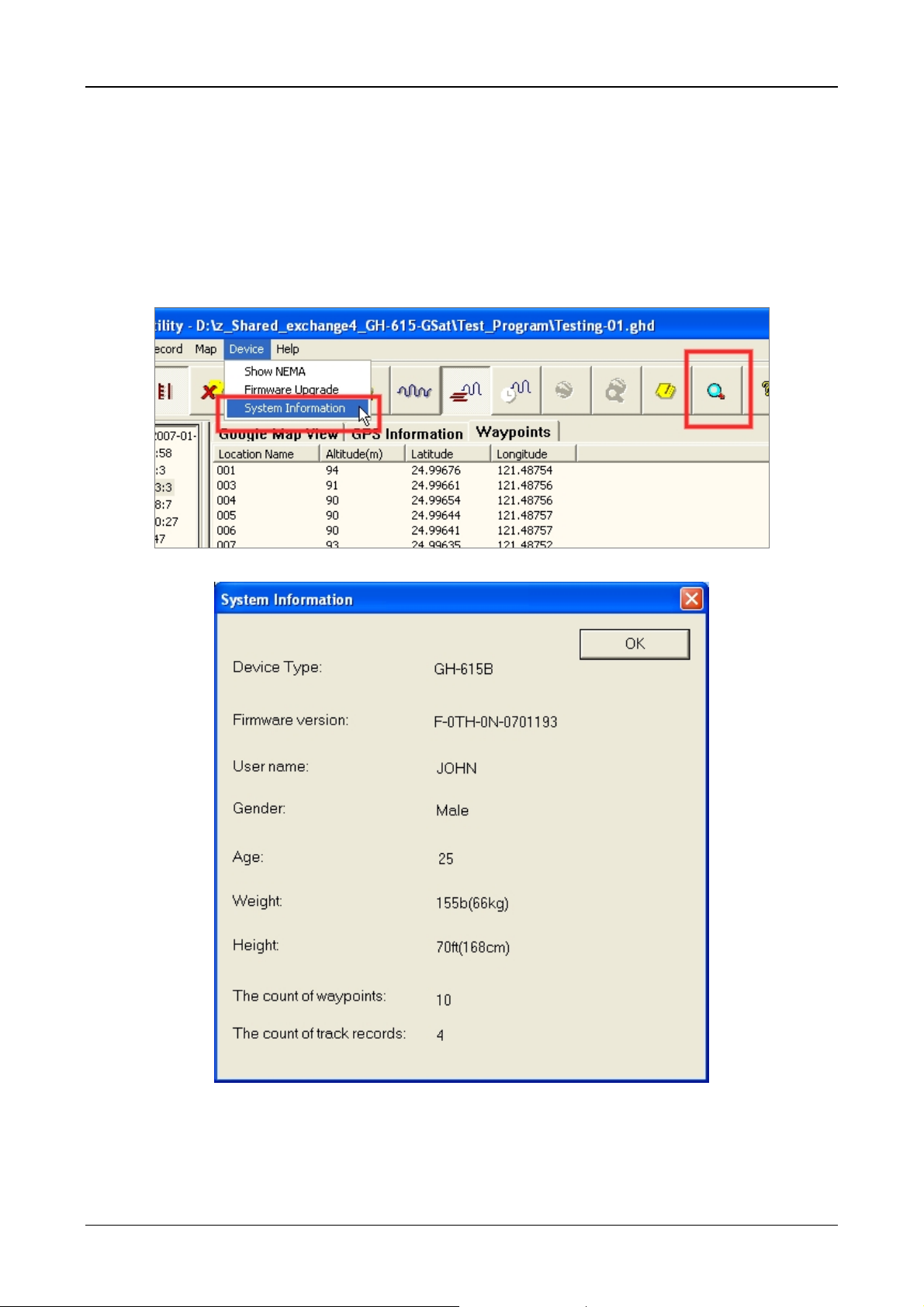The image size is (924, 1307).
Task: Select waypoint row 004
Action: point(491,500)
